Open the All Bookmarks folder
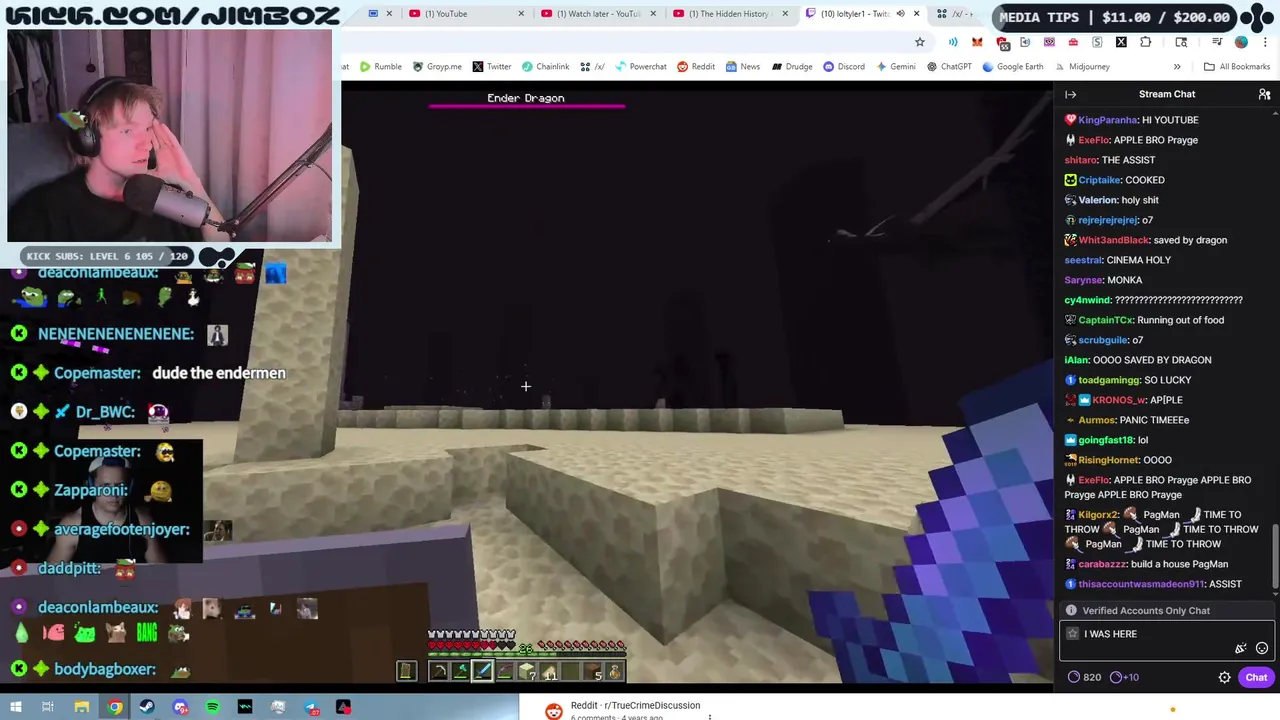 pos(1237,67)
